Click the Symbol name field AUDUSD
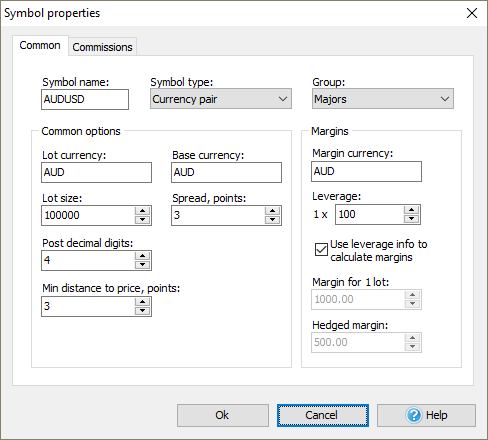Image resolution: width=488 pixels, height=440 pixels. point(85,99)
